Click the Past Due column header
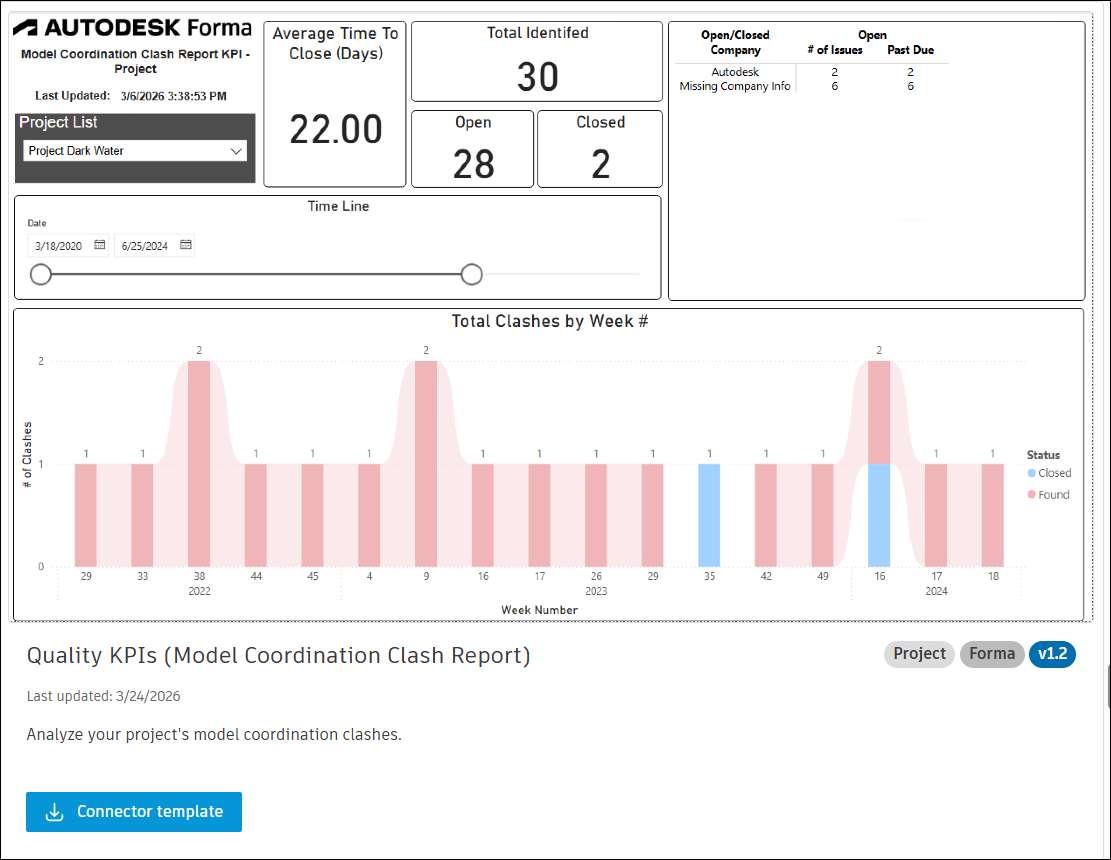The height and width of the screenshot is (860, 1111). [x=910, y=50]
